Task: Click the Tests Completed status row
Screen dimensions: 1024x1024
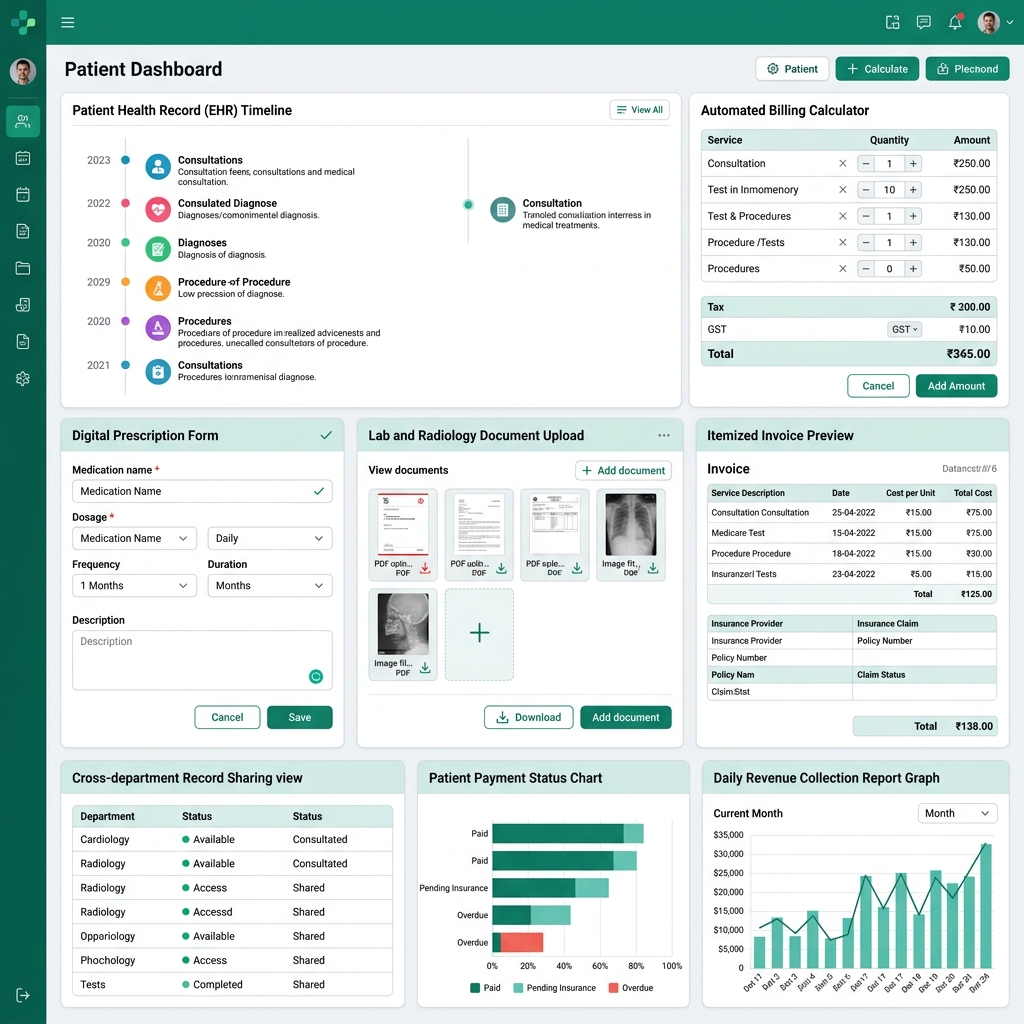Action: (x=232, y=984)
